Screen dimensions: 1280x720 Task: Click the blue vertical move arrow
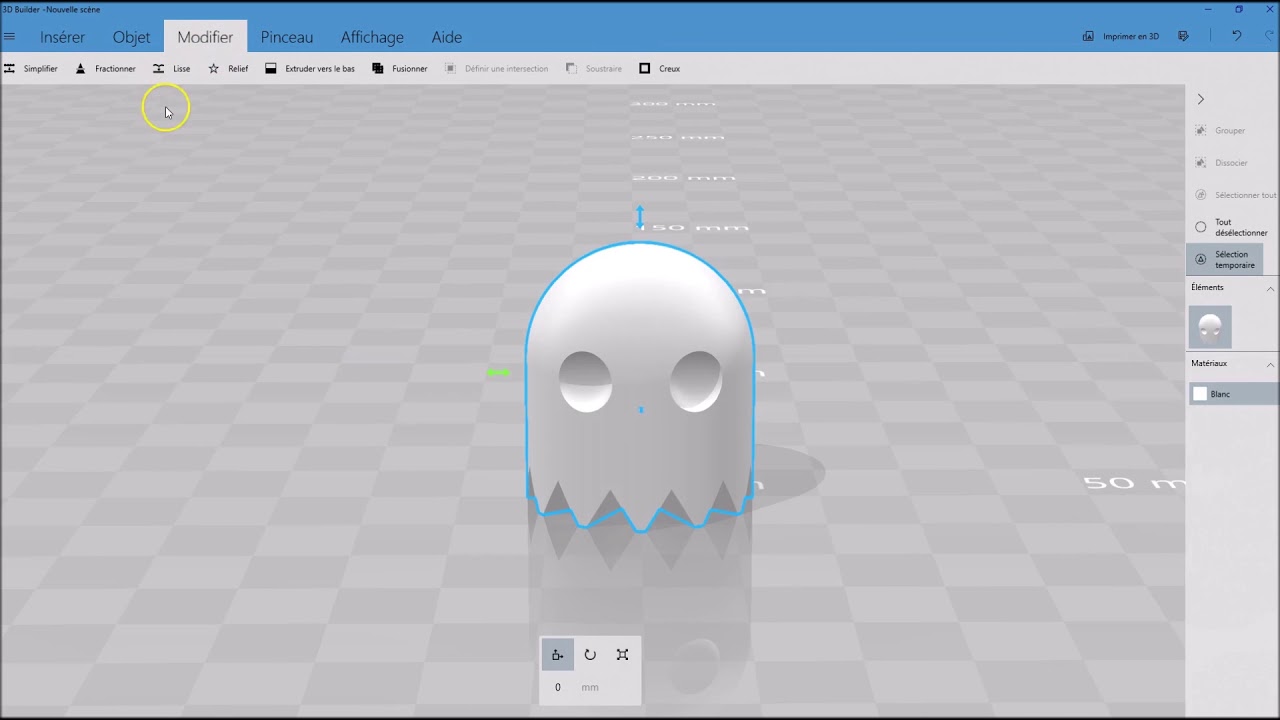tap(641, 217)
